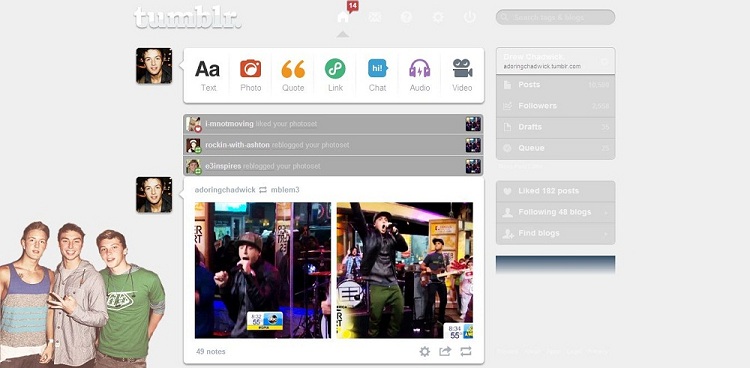This screenshot has height=368, width=750.
Task: Create a new Chat post
Action: click(x=377, y=75)
